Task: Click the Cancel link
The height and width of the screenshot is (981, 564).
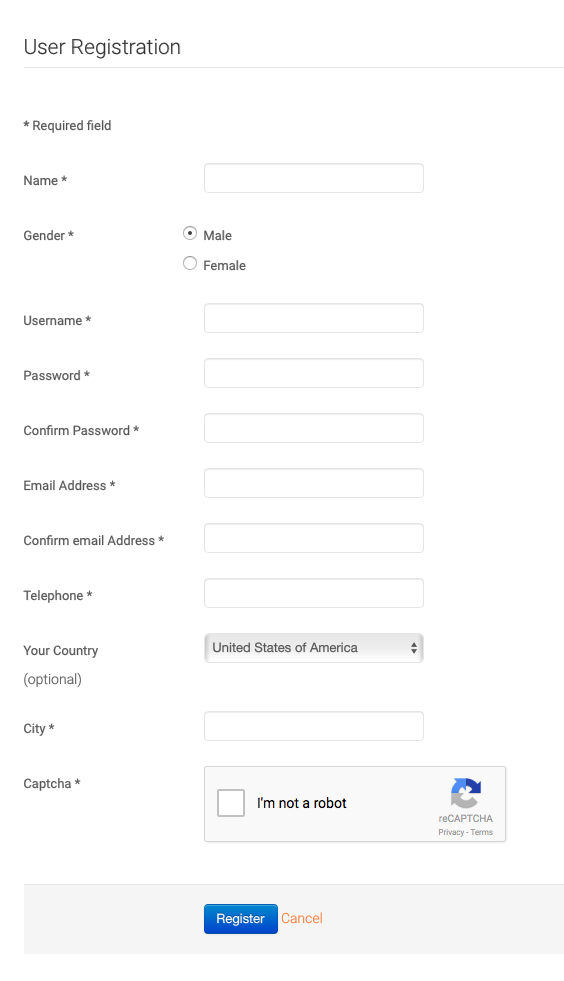Action: coord(302,918)
